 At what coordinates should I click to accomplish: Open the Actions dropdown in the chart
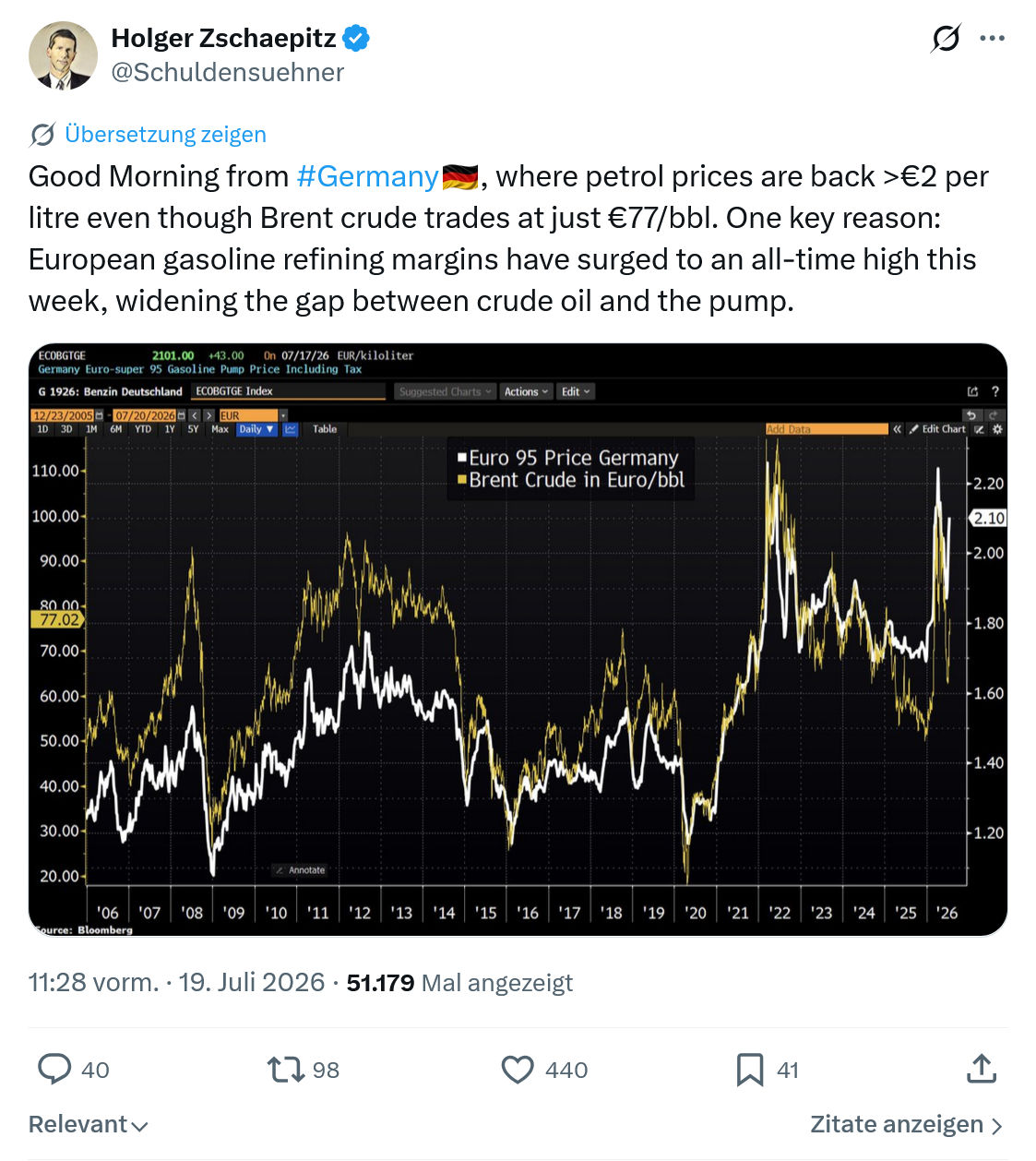point(526,391)
